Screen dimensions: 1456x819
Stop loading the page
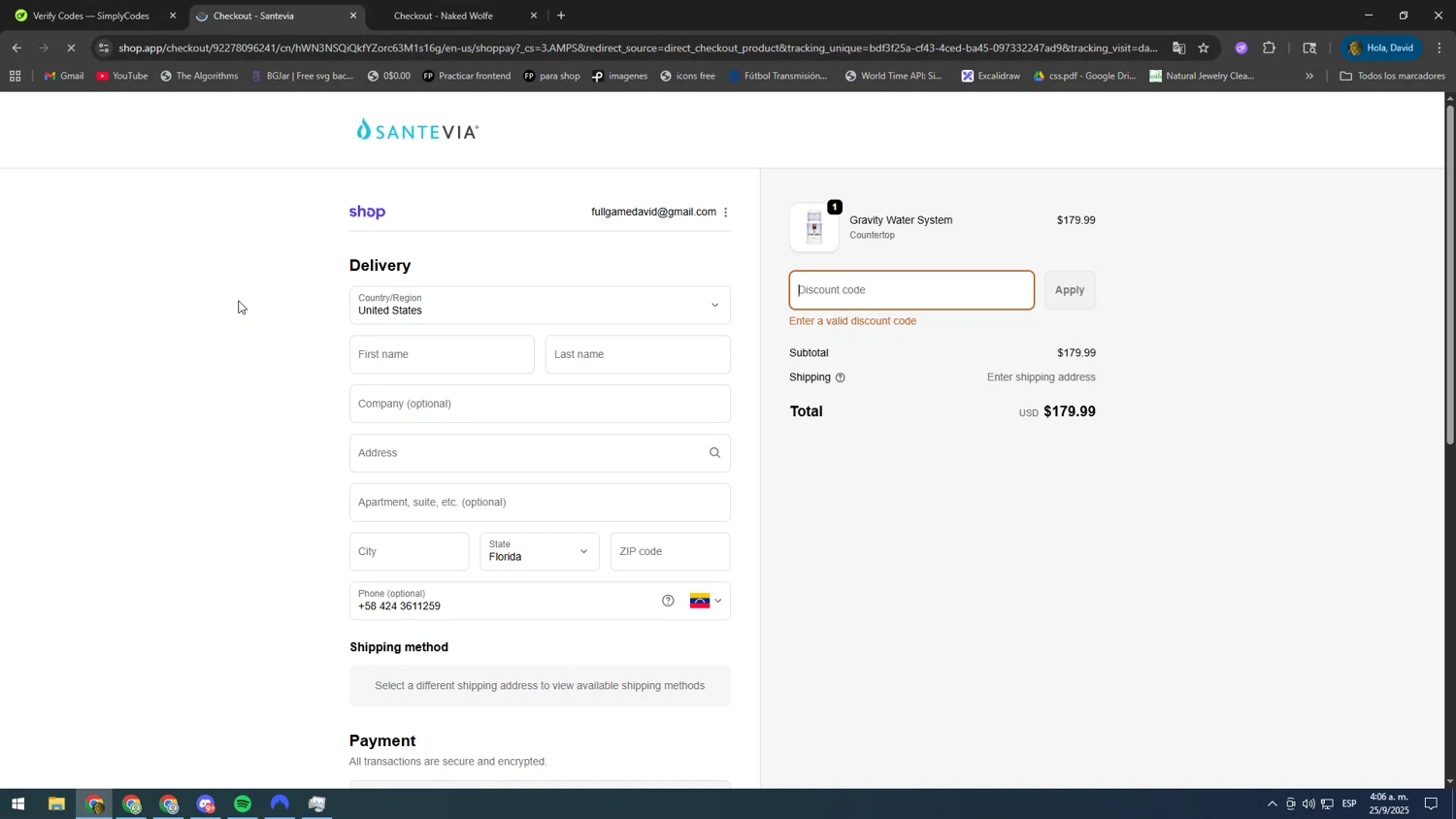[71, 48]
